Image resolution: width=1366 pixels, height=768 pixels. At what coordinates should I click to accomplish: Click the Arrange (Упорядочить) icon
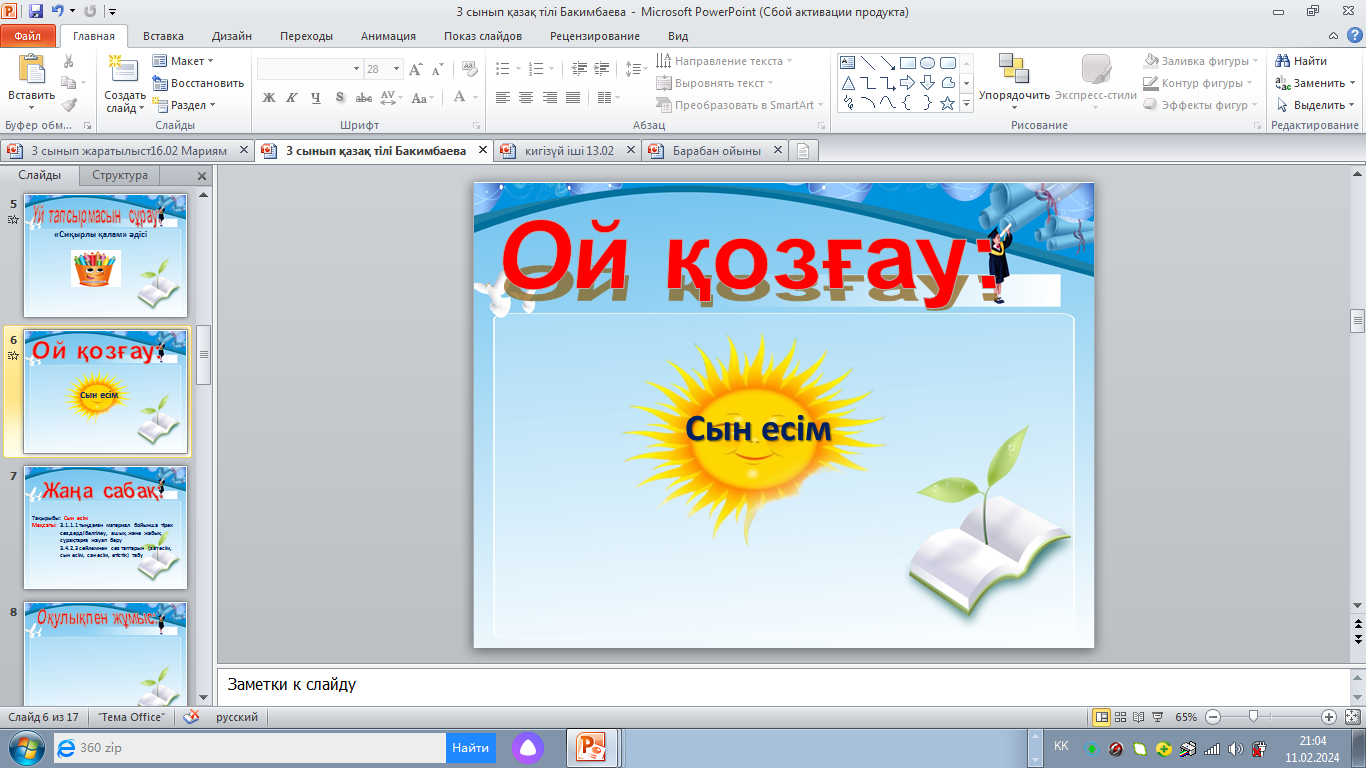[1013, 70]
